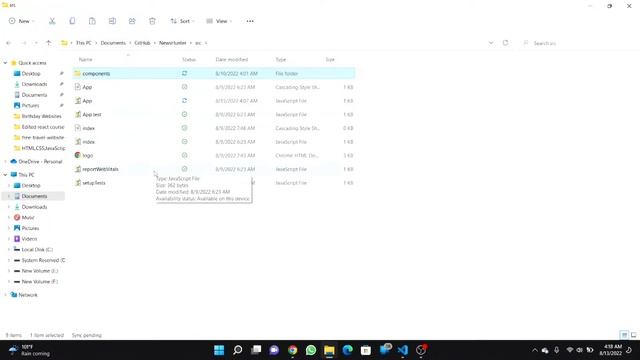640x360 pixels.
Task: Click Documents in address breadcrumb
Action: (113, 43)
